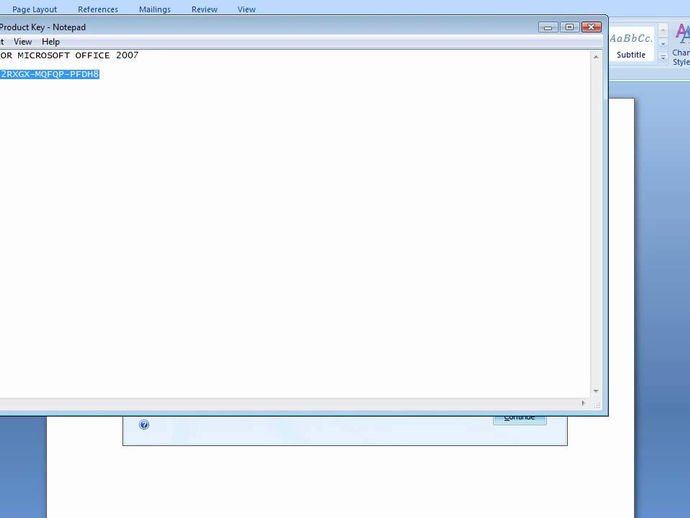Click Notepad horizontal scrollbar right arrow
Screen dimensions: 690x518
click(x=584, y=403)
